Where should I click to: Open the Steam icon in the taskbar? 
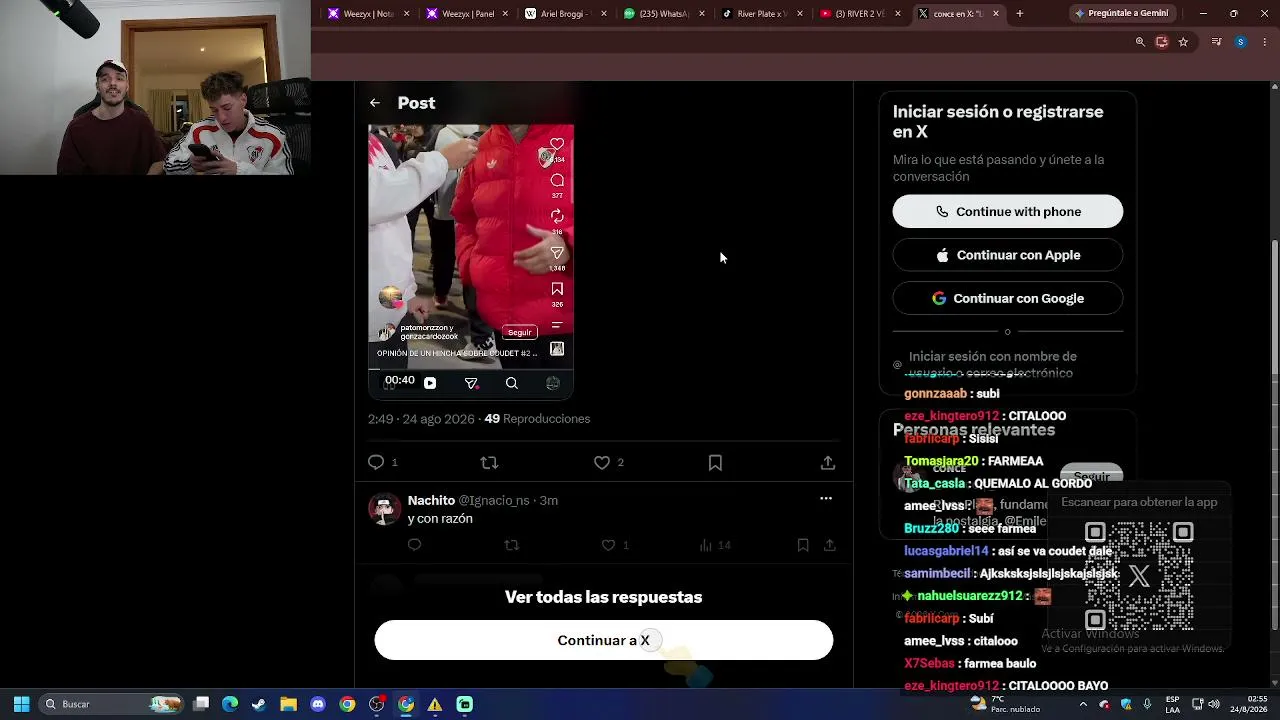(x=259, y=704)
